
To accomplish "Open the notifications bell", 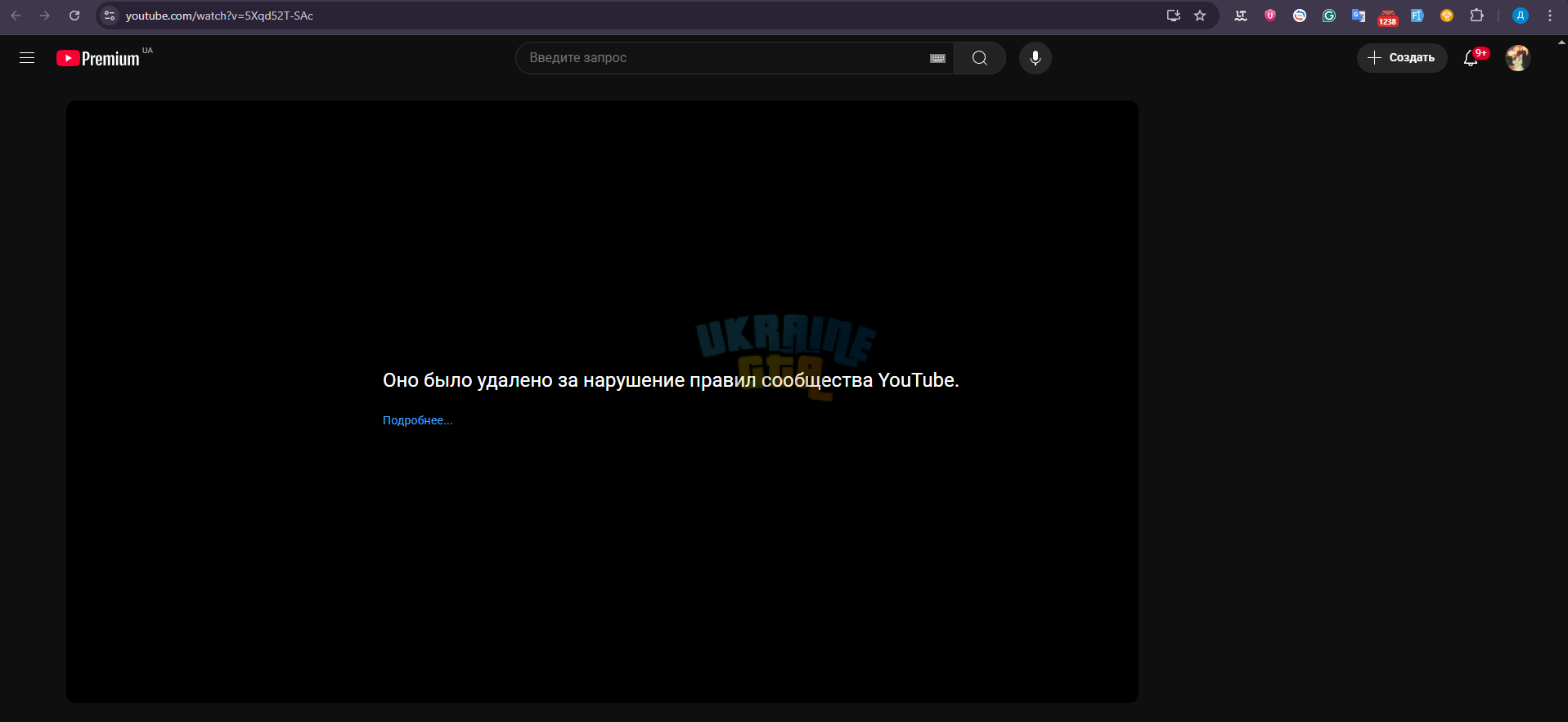I will tap(1471, 58).
